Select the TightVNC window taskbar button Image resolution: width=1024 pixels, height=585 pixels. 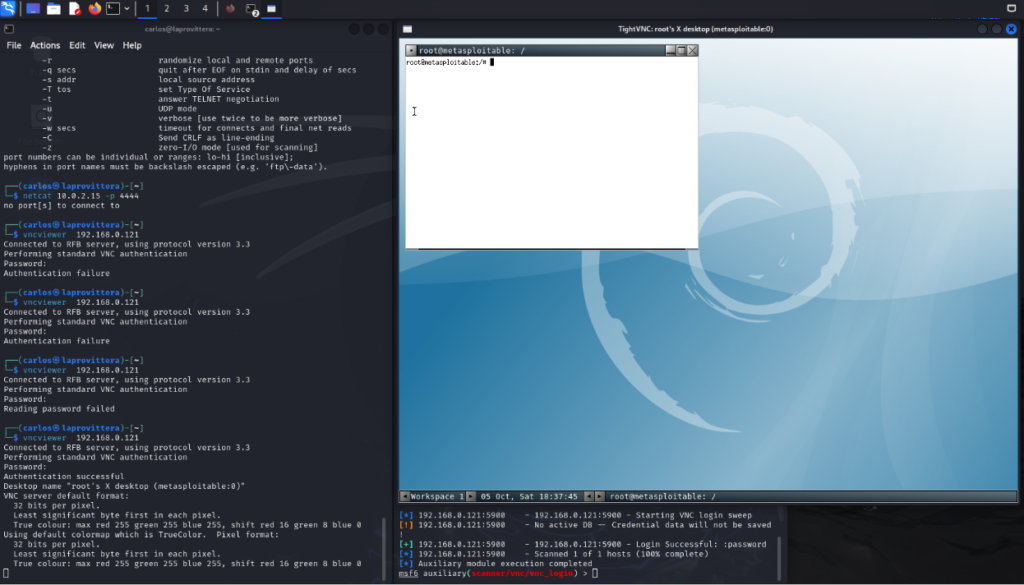click(x=272, y=8)
